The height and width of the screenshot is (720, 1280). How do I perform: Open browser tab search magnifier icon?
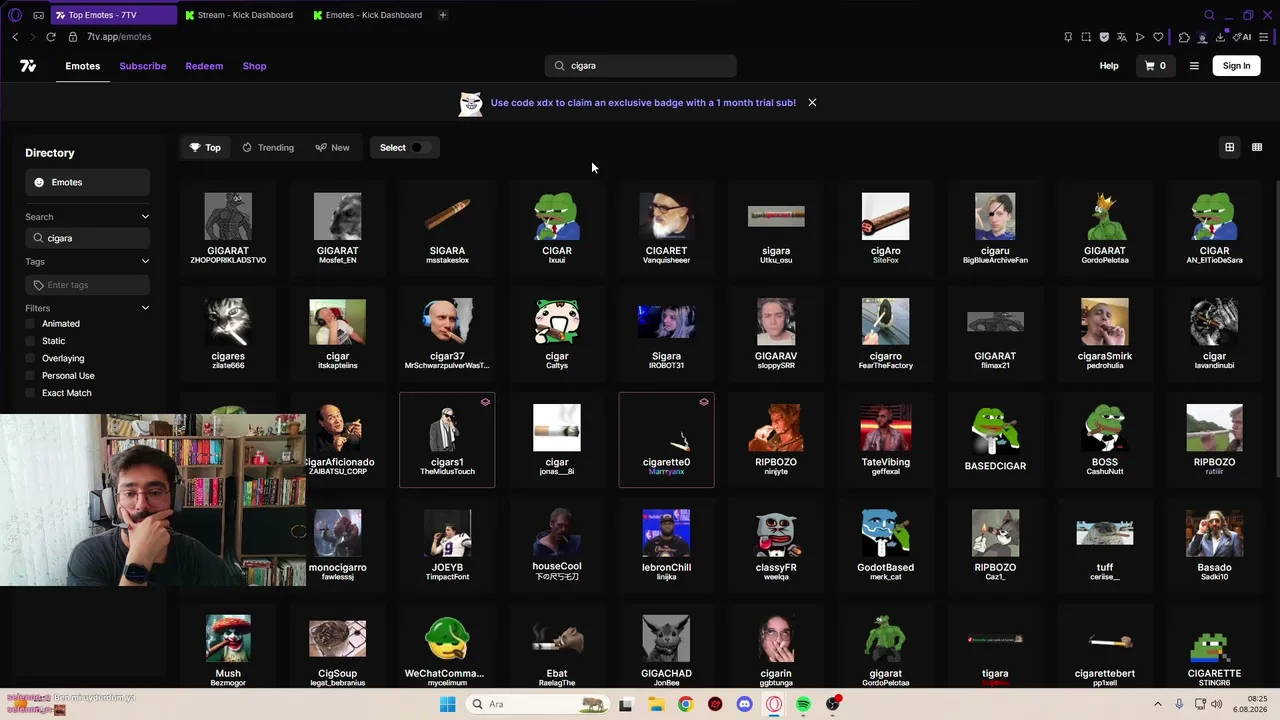pyautogui.click(x=1209, y=15)
